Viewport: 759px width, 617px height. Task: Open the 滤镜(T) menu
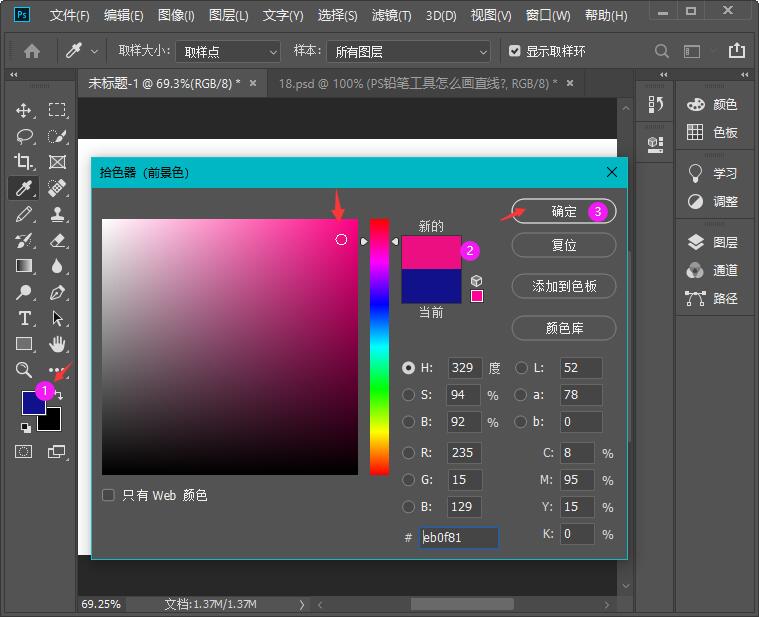391,15
